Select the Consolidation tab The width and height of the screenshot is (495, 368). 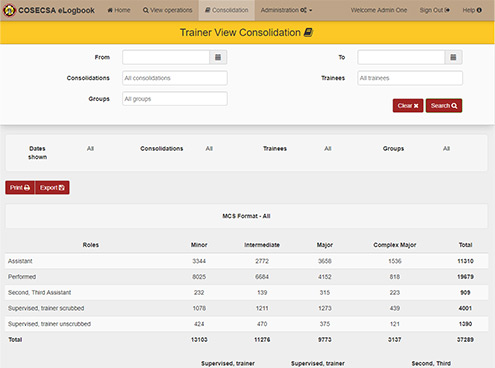[227, 10]
